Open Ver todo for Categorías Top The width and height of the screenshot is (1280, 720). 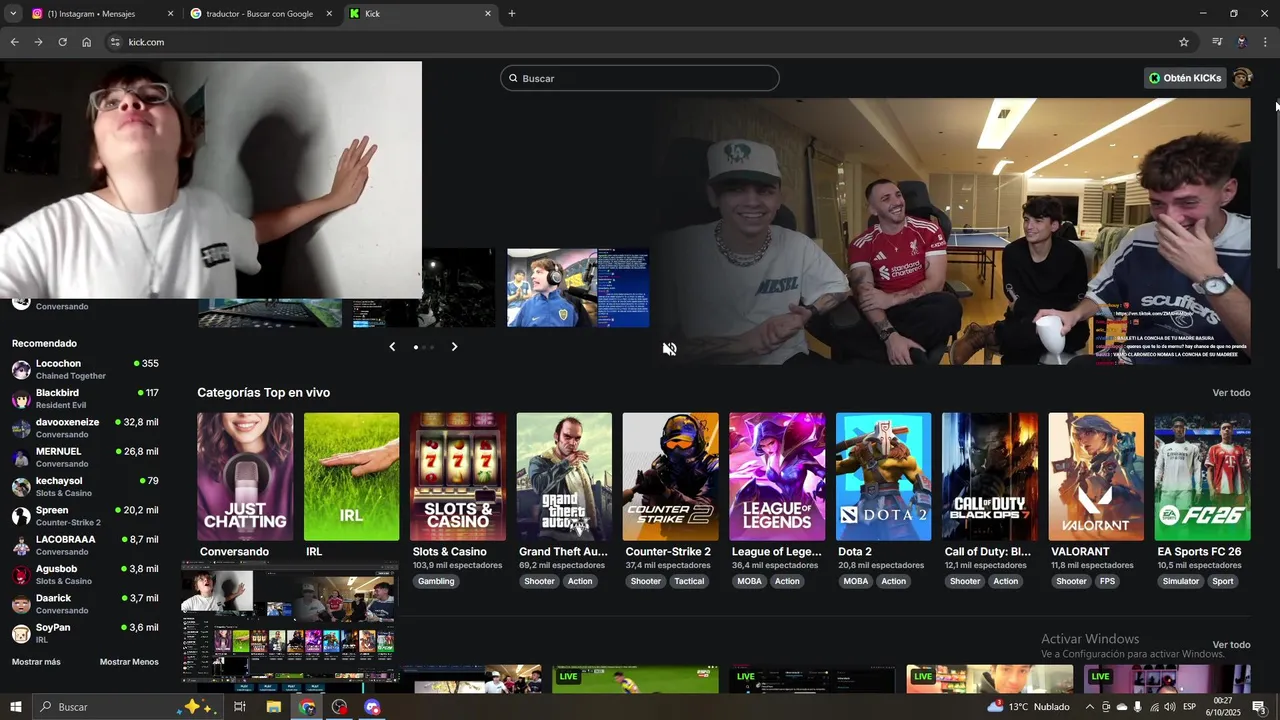[1231, 393]
